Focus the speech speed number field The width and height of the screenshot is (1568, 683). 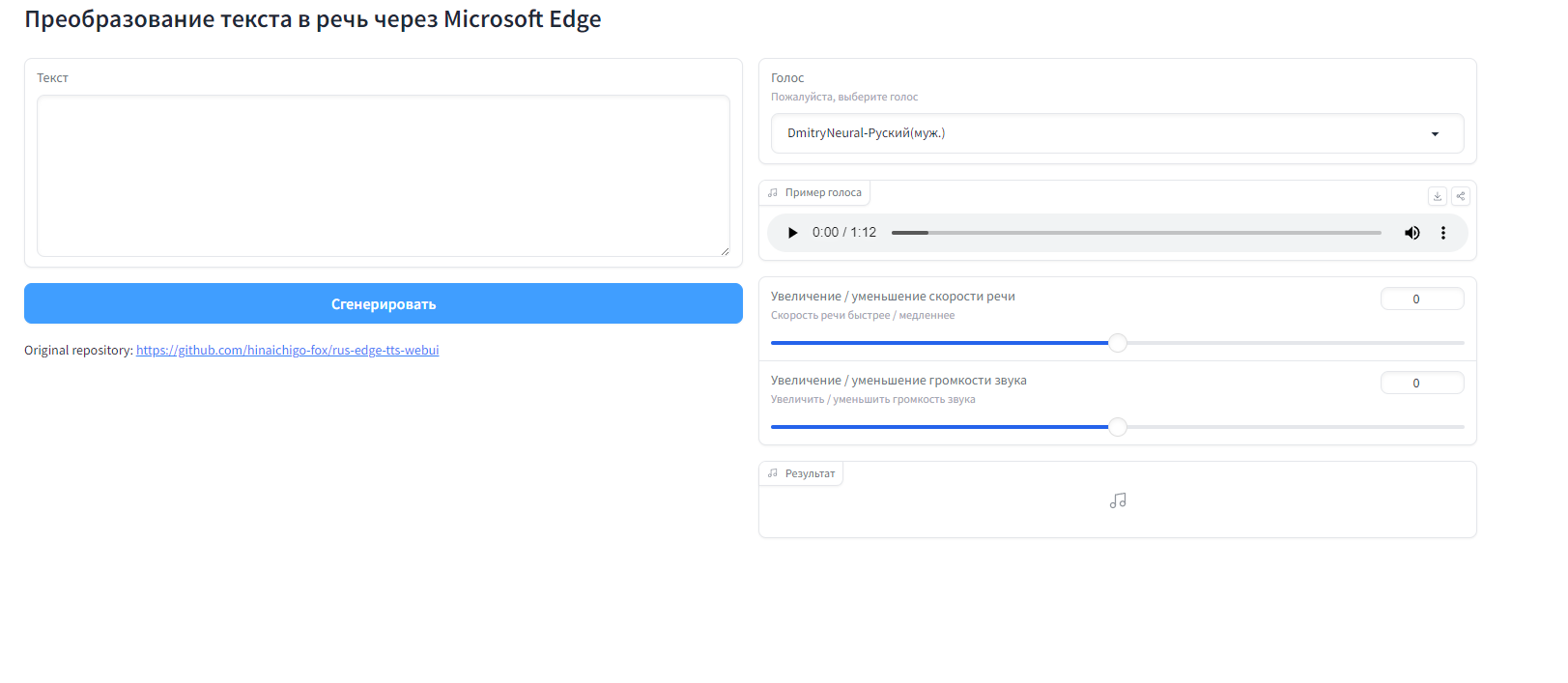tap(1422, 299)
